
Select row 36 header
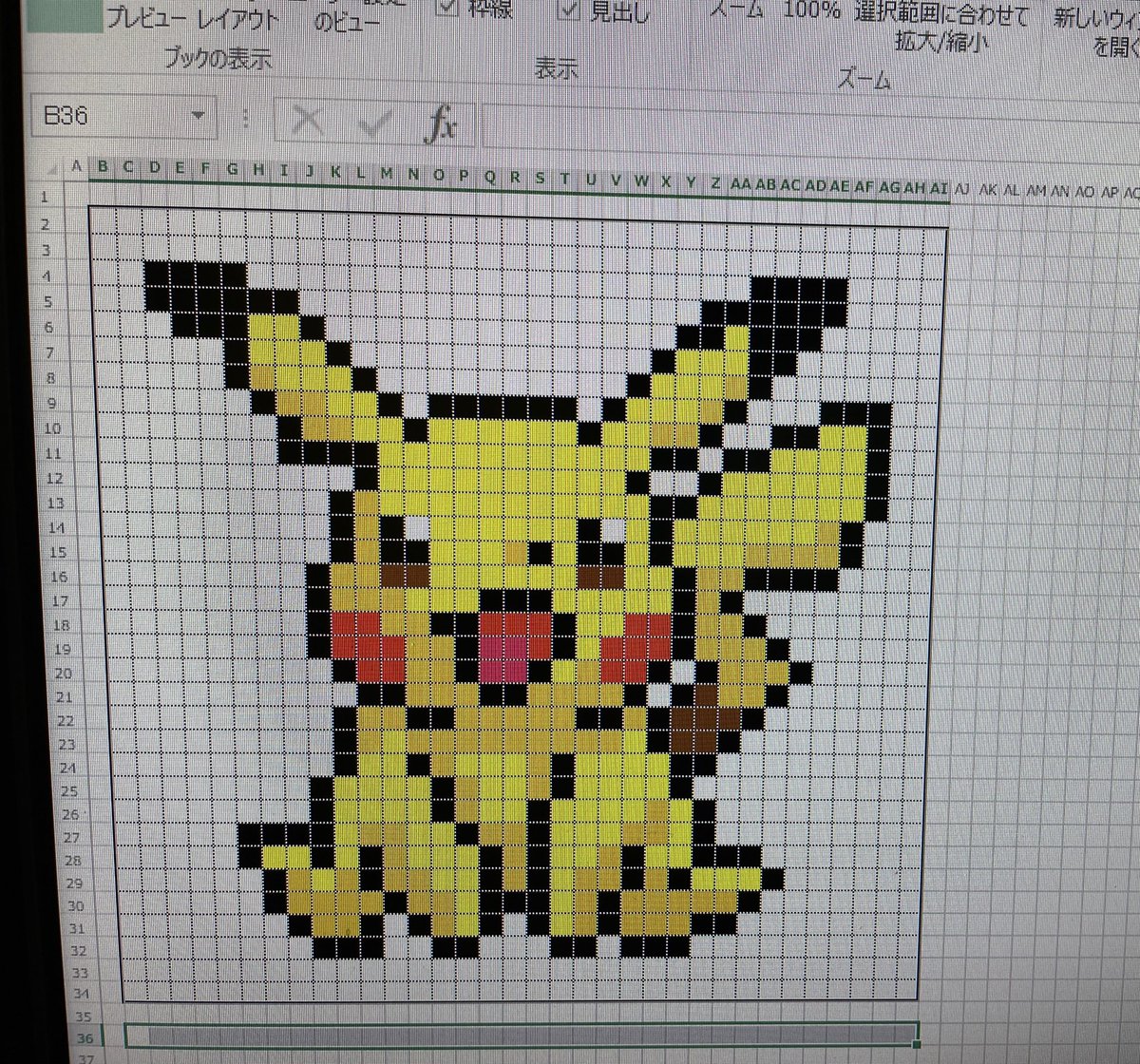[x=86, y=1039]
